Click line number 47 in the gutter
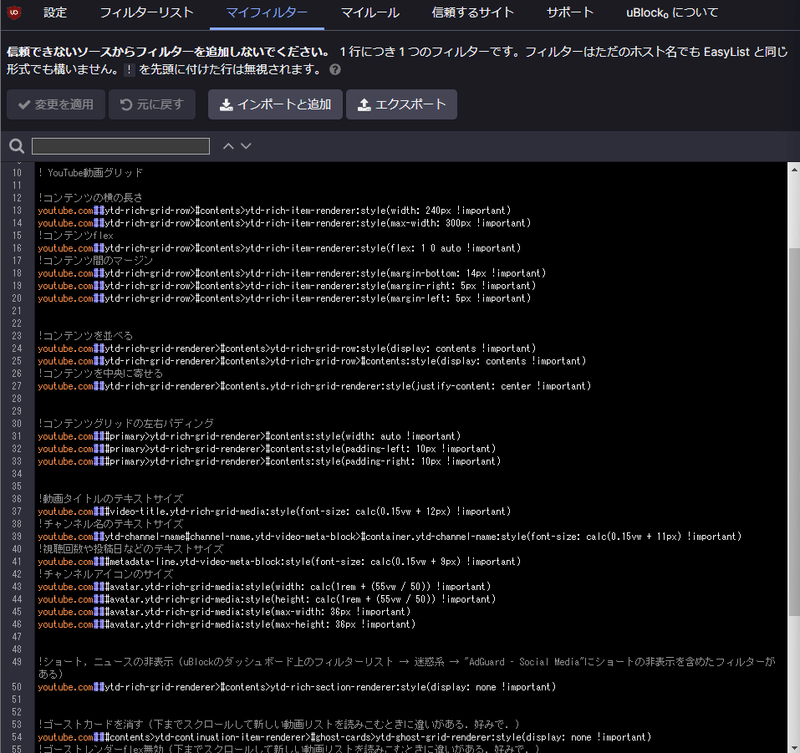The image size is (800, 753). 17,637
